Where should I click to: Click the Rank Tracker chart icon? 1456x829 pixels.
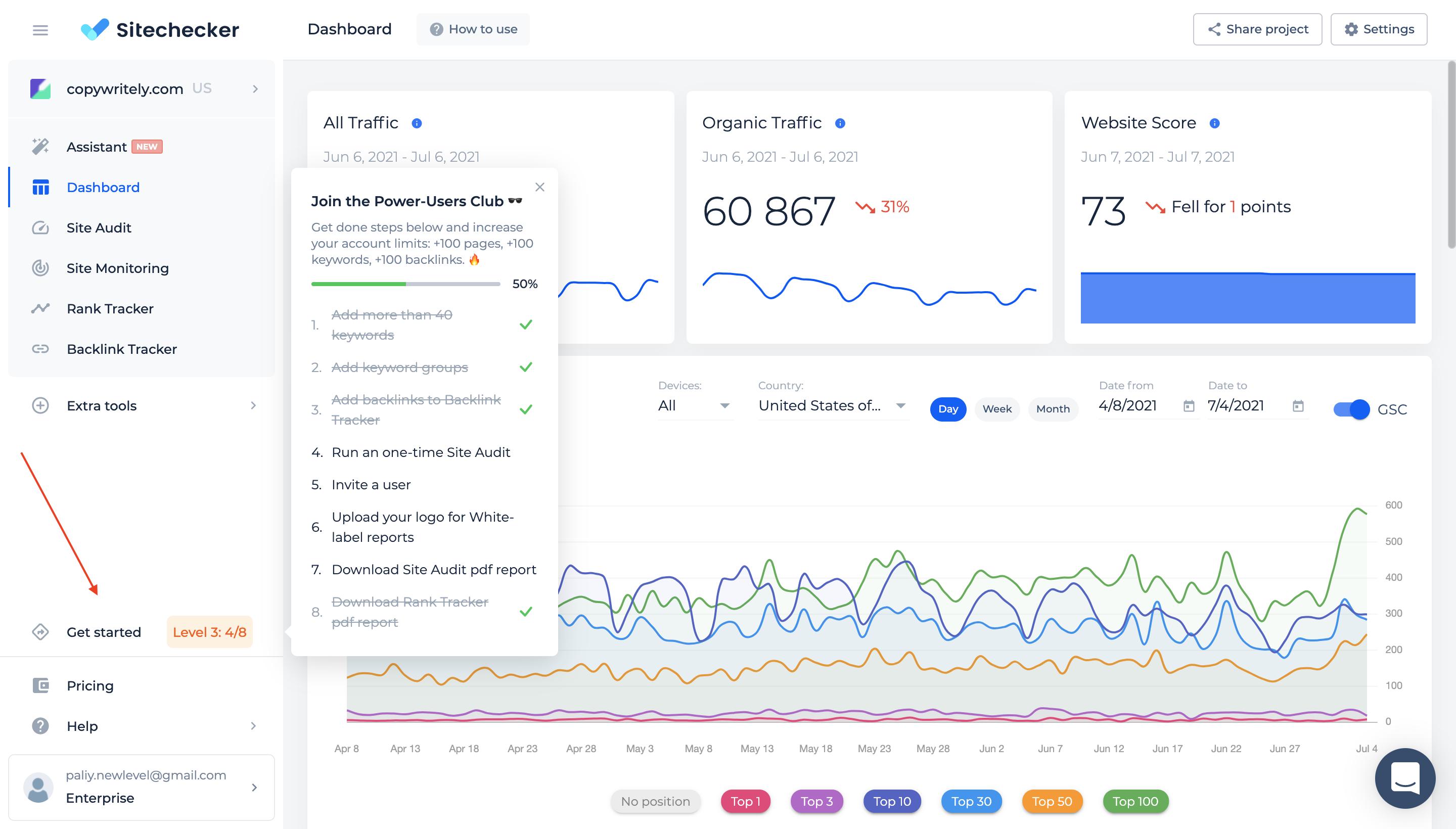40,308
